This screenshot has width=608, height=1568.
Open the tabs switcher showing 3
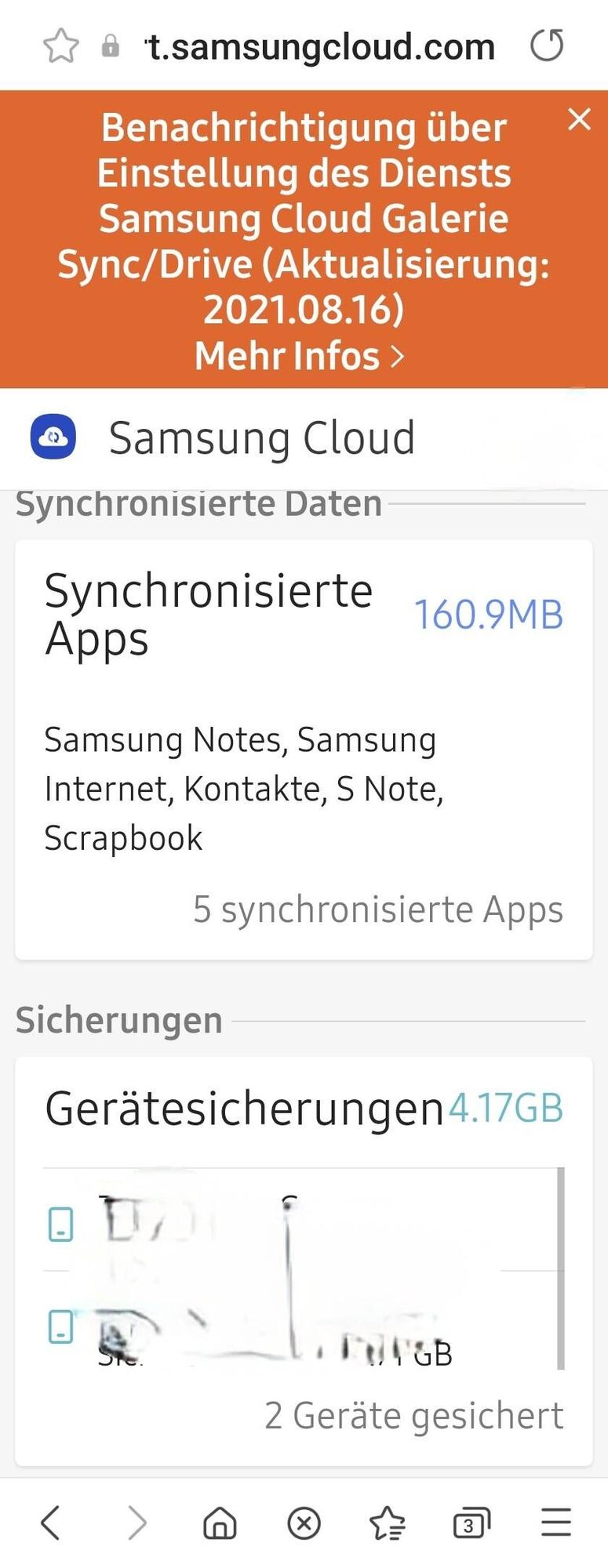click(x=471, y=1523)
